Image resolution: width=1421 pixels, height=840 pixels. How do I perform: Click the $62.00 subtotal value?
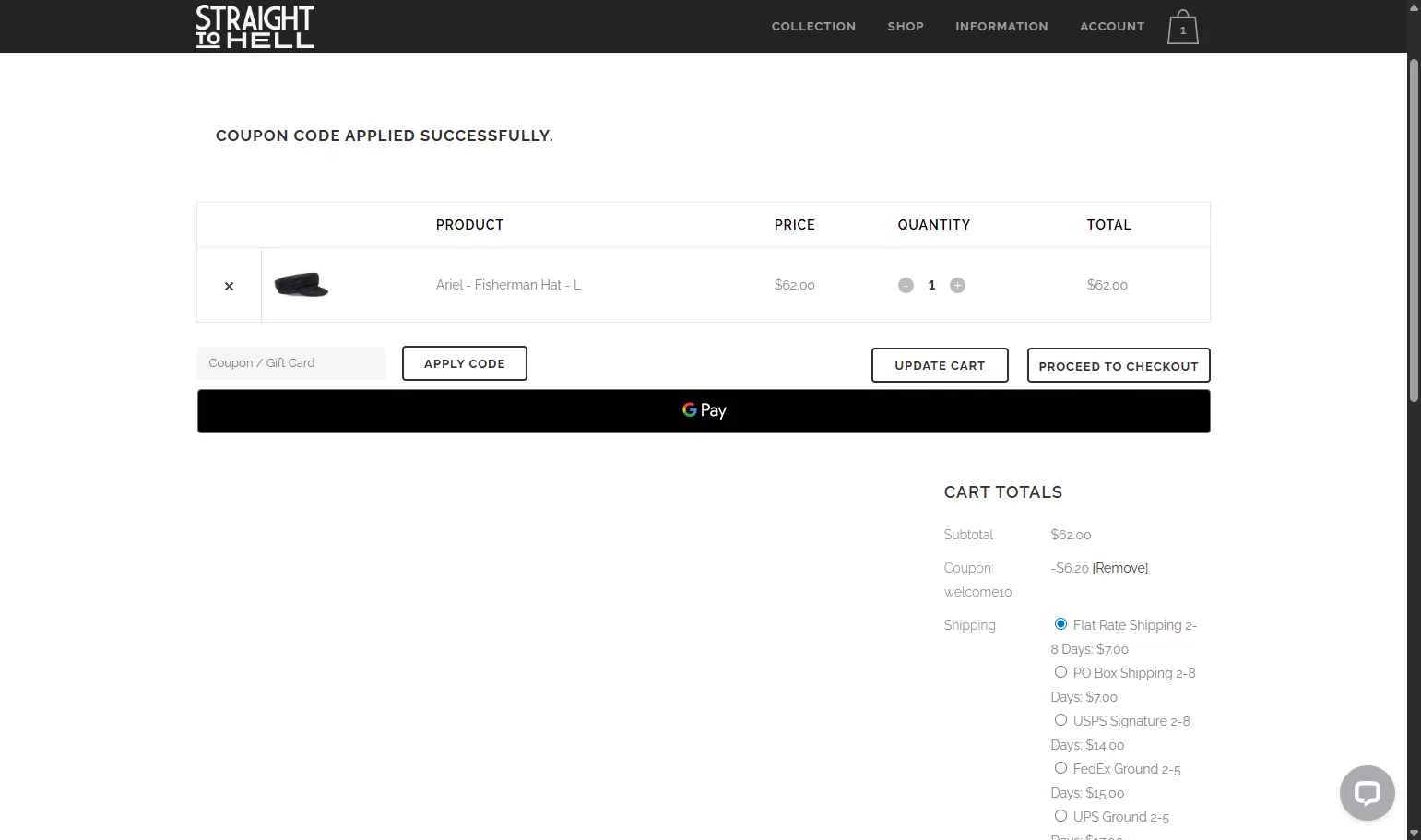[x=1071, y=535]
